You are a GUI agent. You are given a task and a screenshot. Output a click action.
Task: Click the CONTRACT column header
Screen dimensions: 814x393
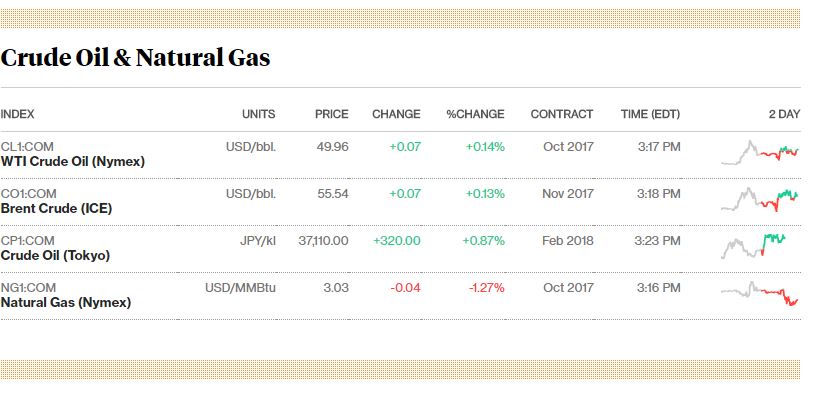click(x=562, y=114)
